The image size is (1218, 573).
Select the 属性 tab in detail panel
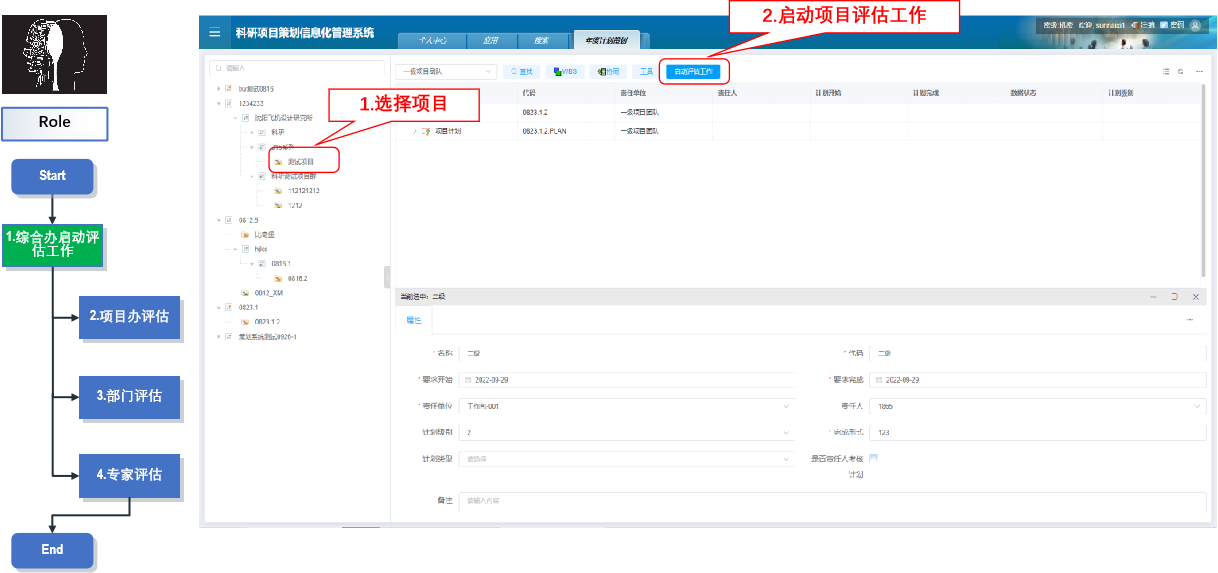tap(413, 320)
